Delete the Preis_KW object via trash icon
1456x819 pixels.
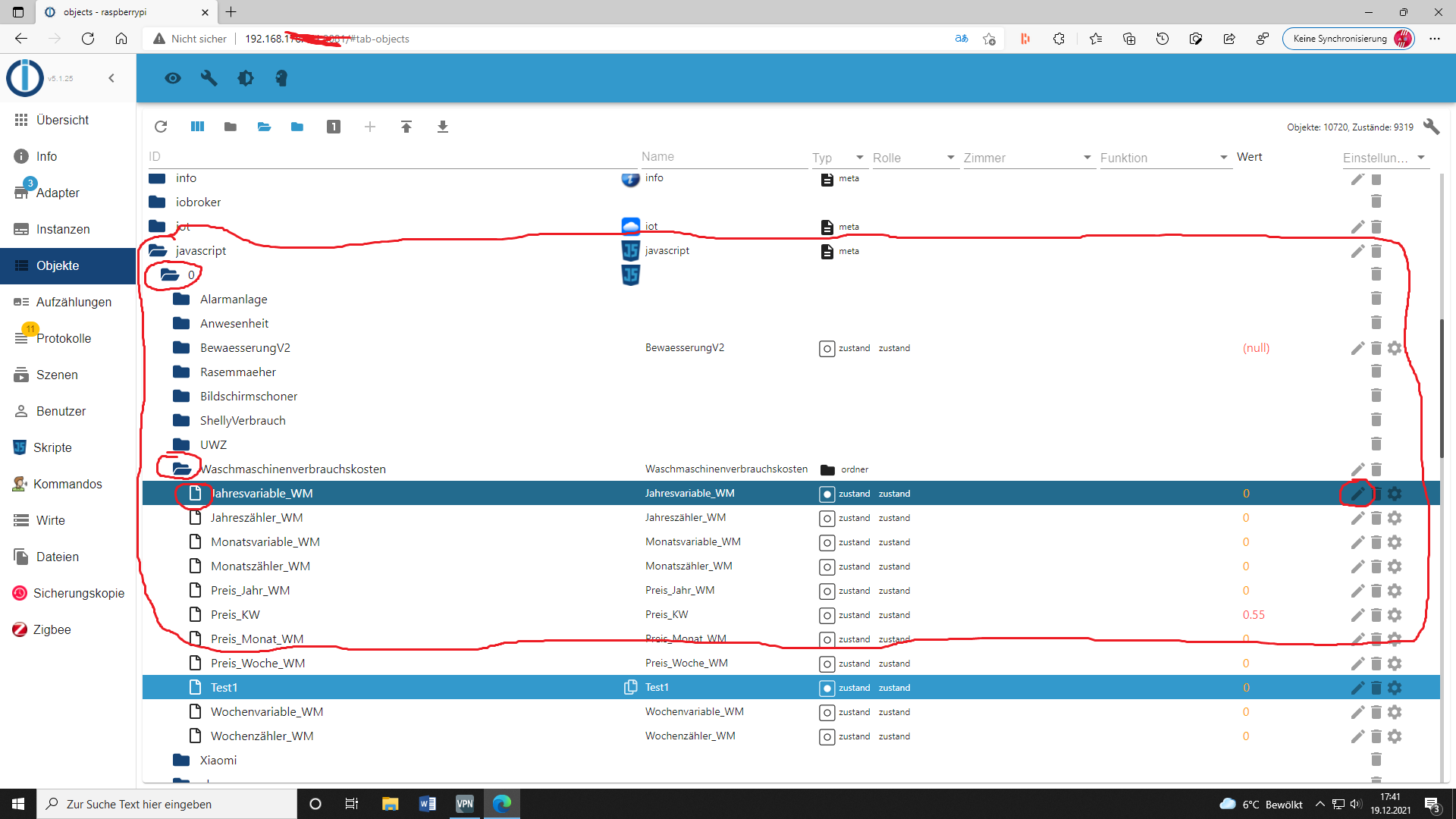pos(1376,615)
